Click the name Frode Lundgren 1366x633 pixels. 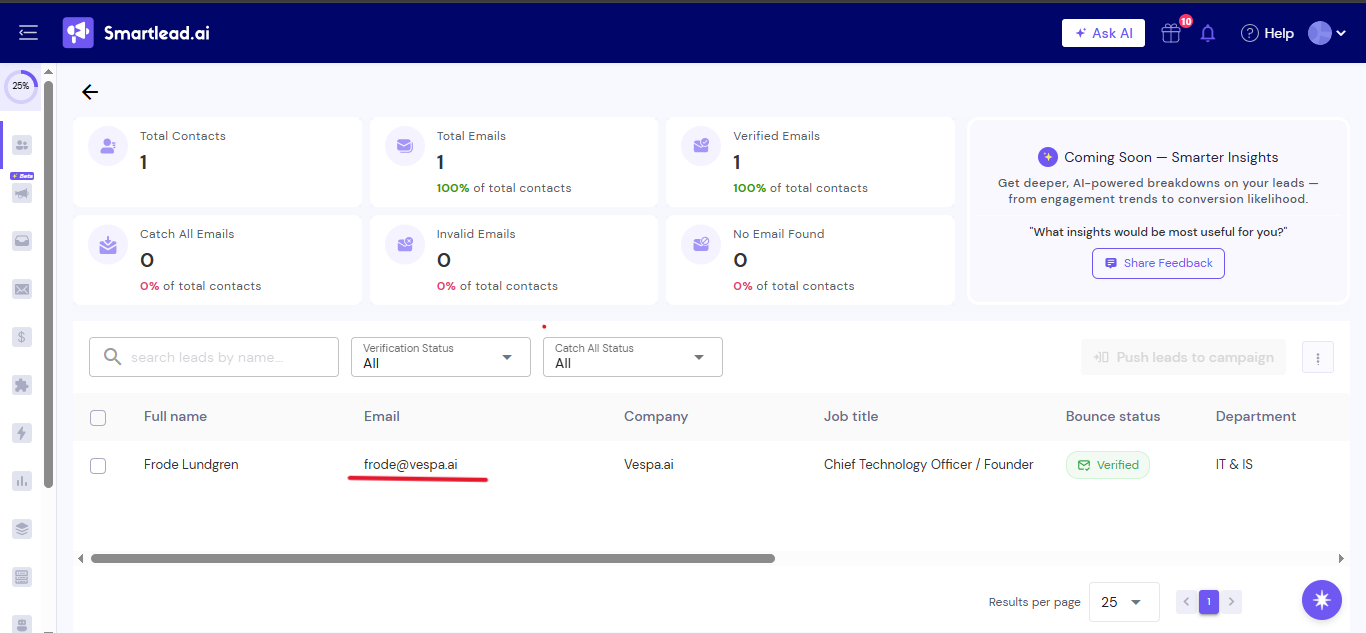click(x=191, y=464)
